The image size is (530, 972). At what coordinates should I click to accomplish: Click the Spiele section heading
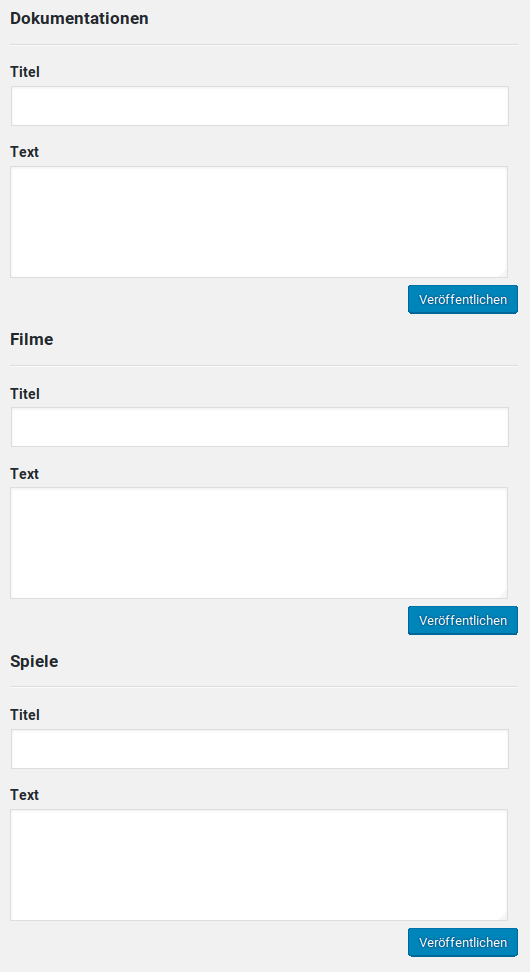click(x=34, y=661)
